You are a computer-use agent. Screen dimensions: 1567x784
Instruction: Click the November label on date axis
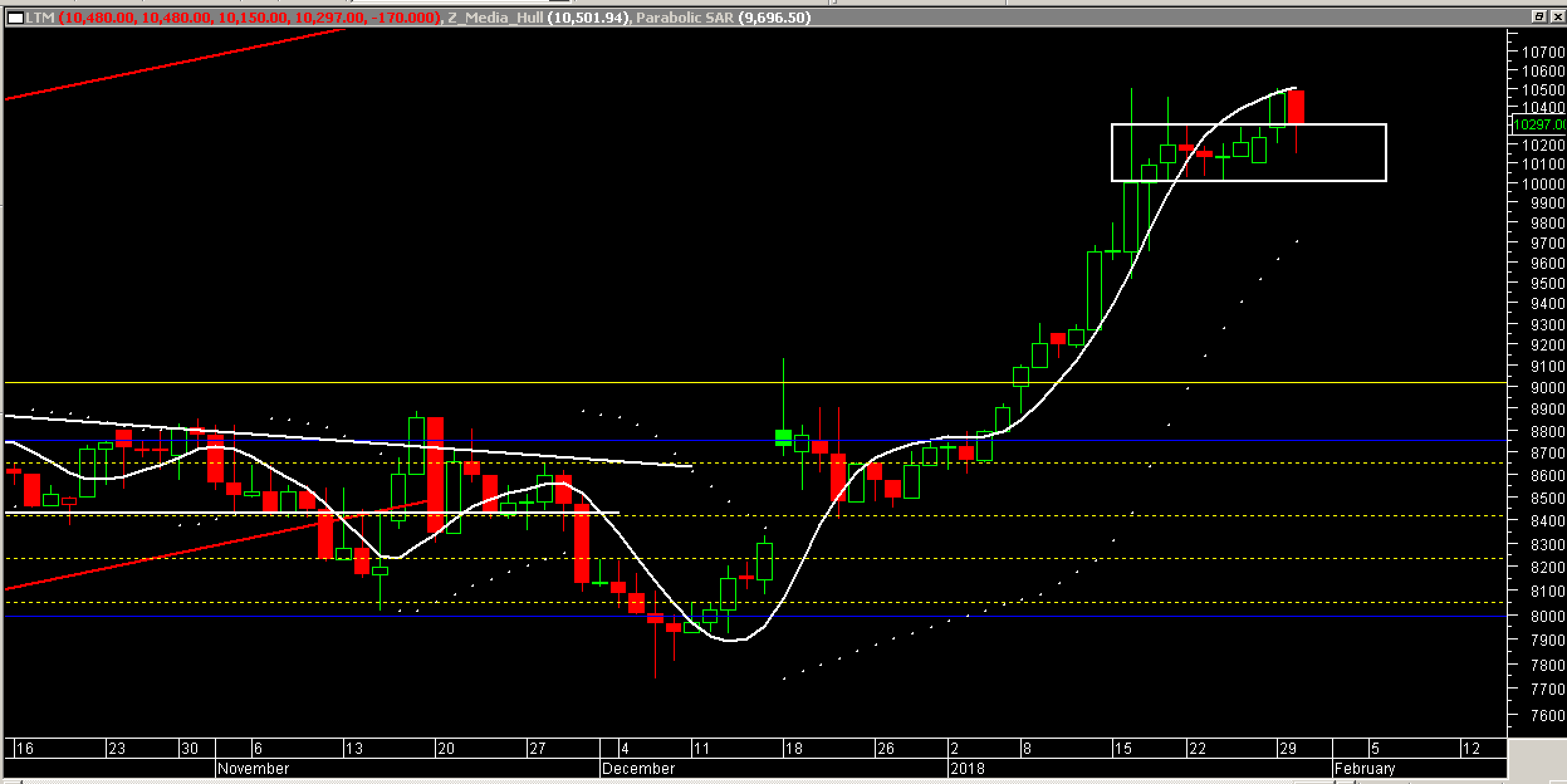pos(253,768)
